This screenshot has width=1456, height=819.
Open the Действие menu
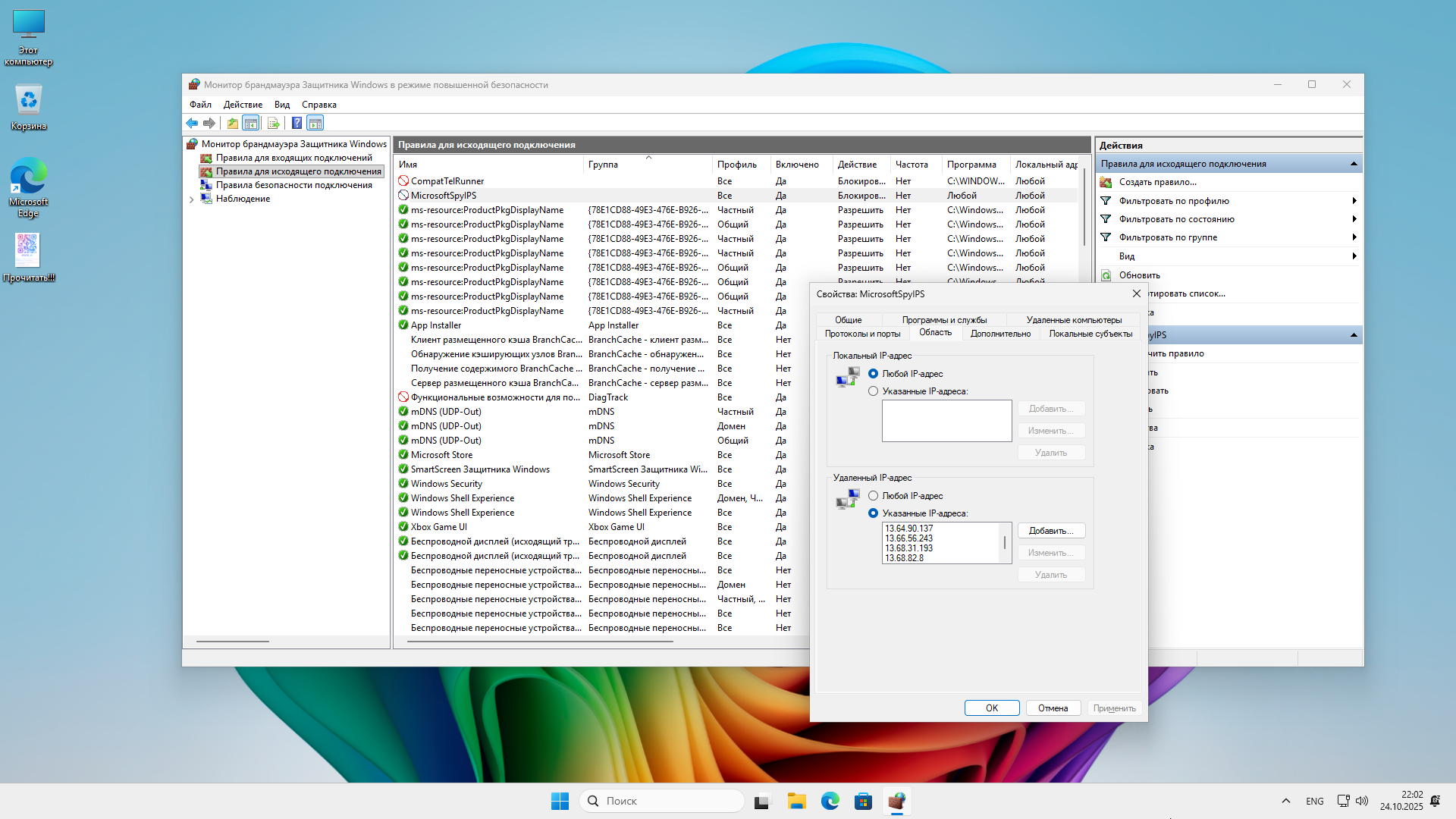pyautogui.click(x=243, y=105)
